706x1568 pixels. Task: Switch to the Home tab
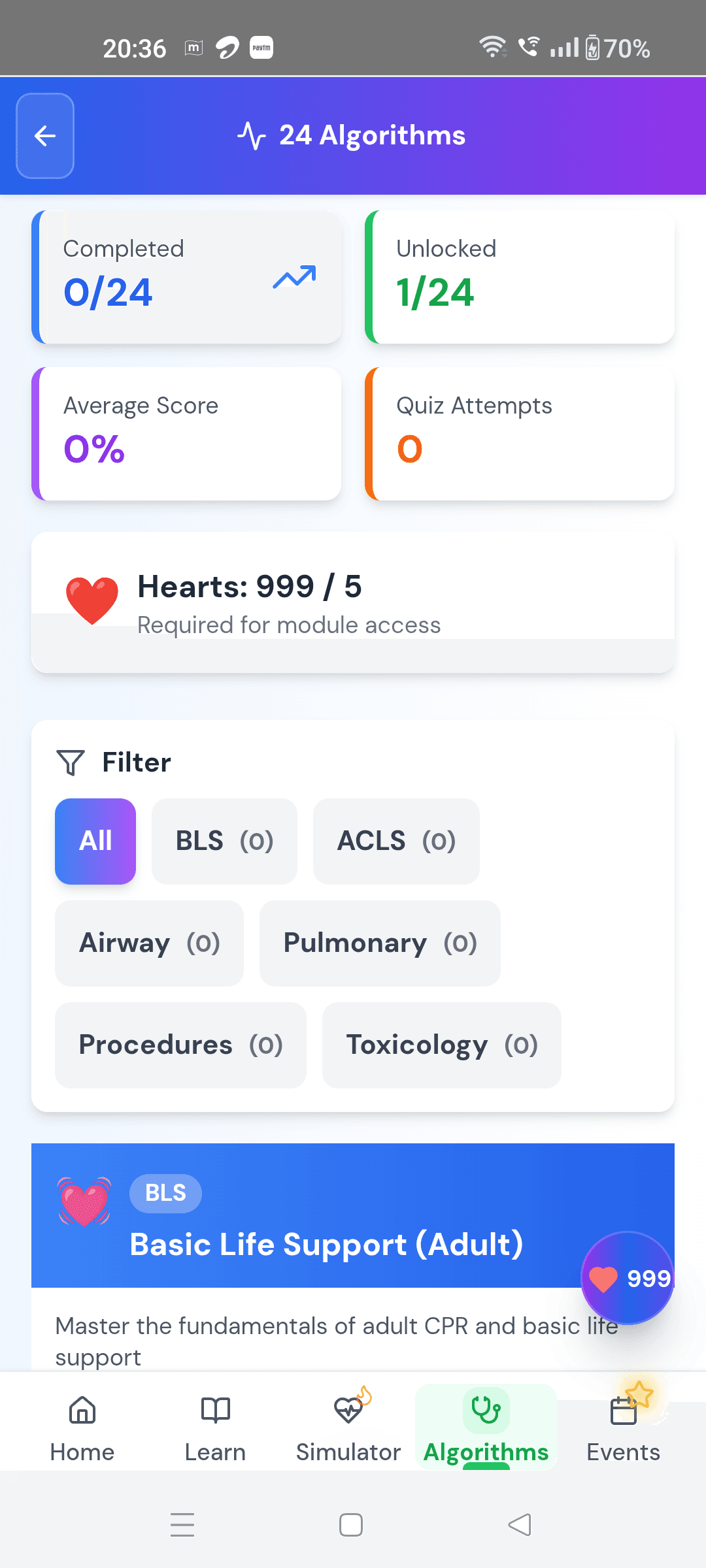point(82,1431)
